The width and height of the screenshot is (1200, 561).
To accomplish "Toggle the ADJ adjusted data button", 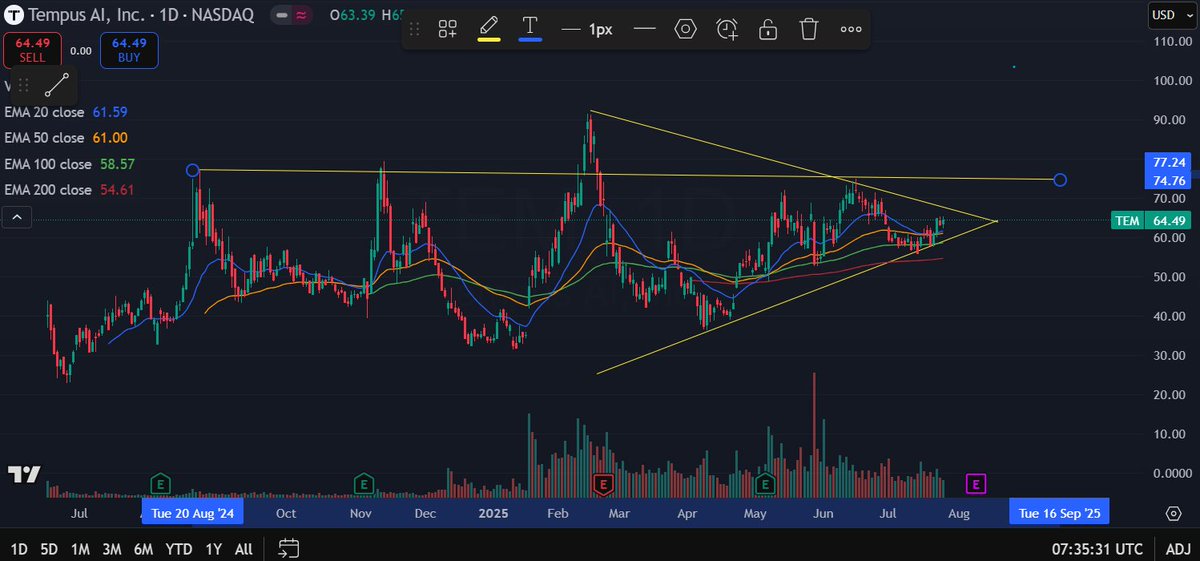I will pos(1178,548).
